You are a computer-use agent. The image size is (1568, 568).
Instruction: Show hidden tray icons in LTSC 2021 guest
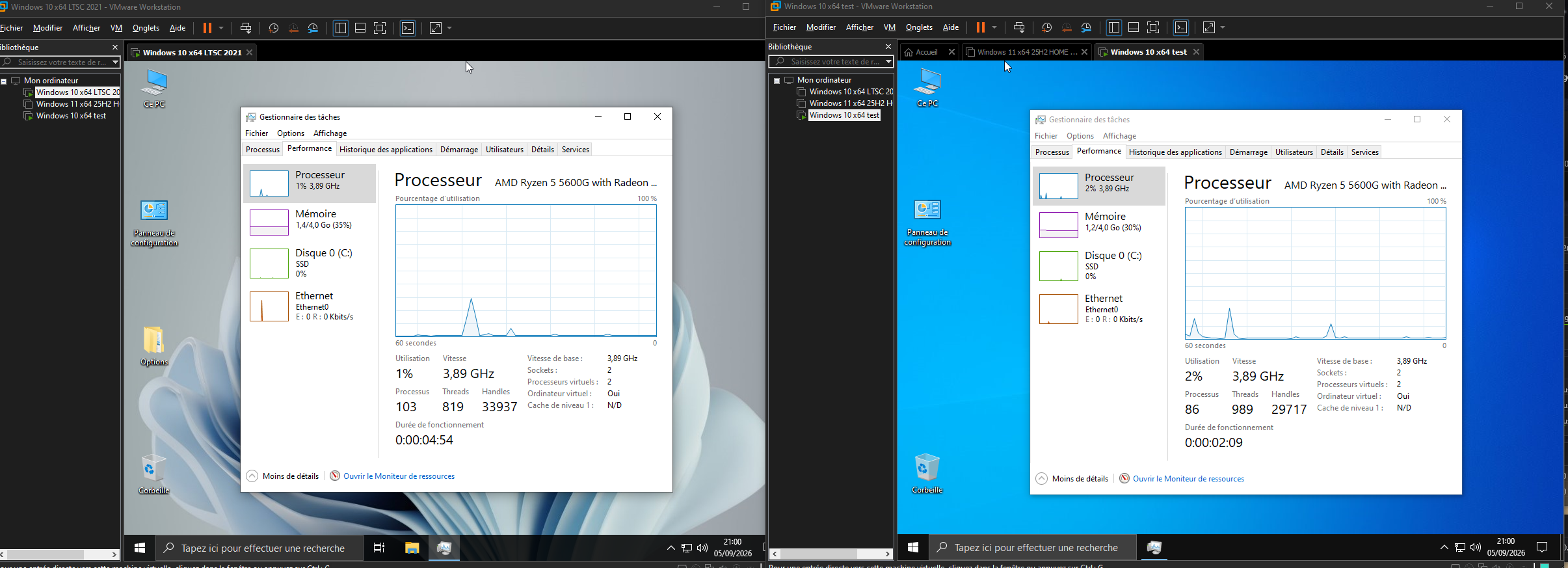point(671,548)
